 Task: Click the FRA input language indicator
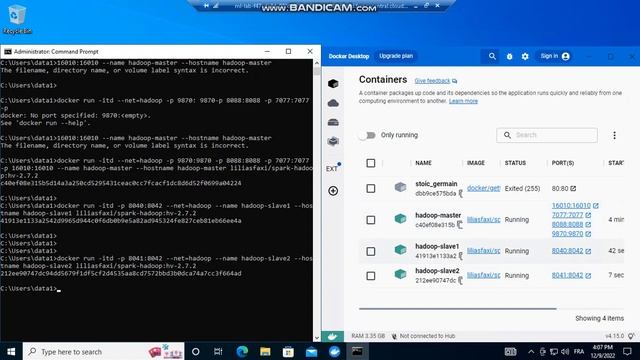[x=579, y=351]
